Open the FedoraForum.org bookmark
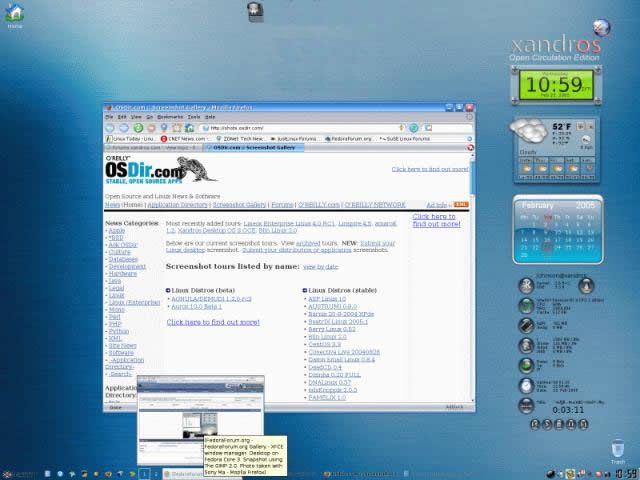The height and width of the screenshot is (480, 640). pos(348,139)
